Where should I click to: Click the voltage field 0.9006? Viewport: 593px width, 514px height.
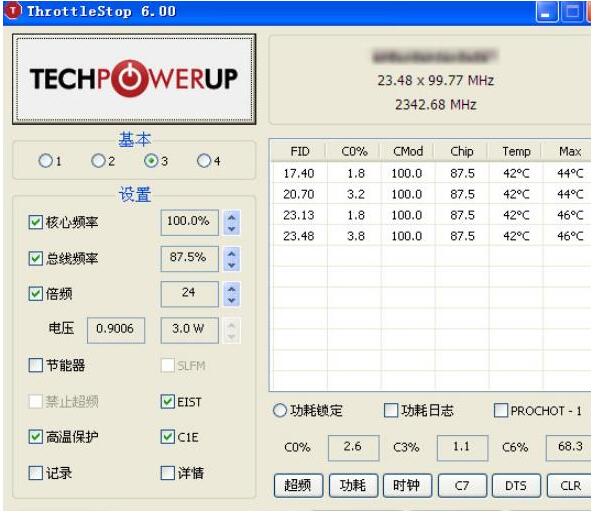(x=116, y=330)
